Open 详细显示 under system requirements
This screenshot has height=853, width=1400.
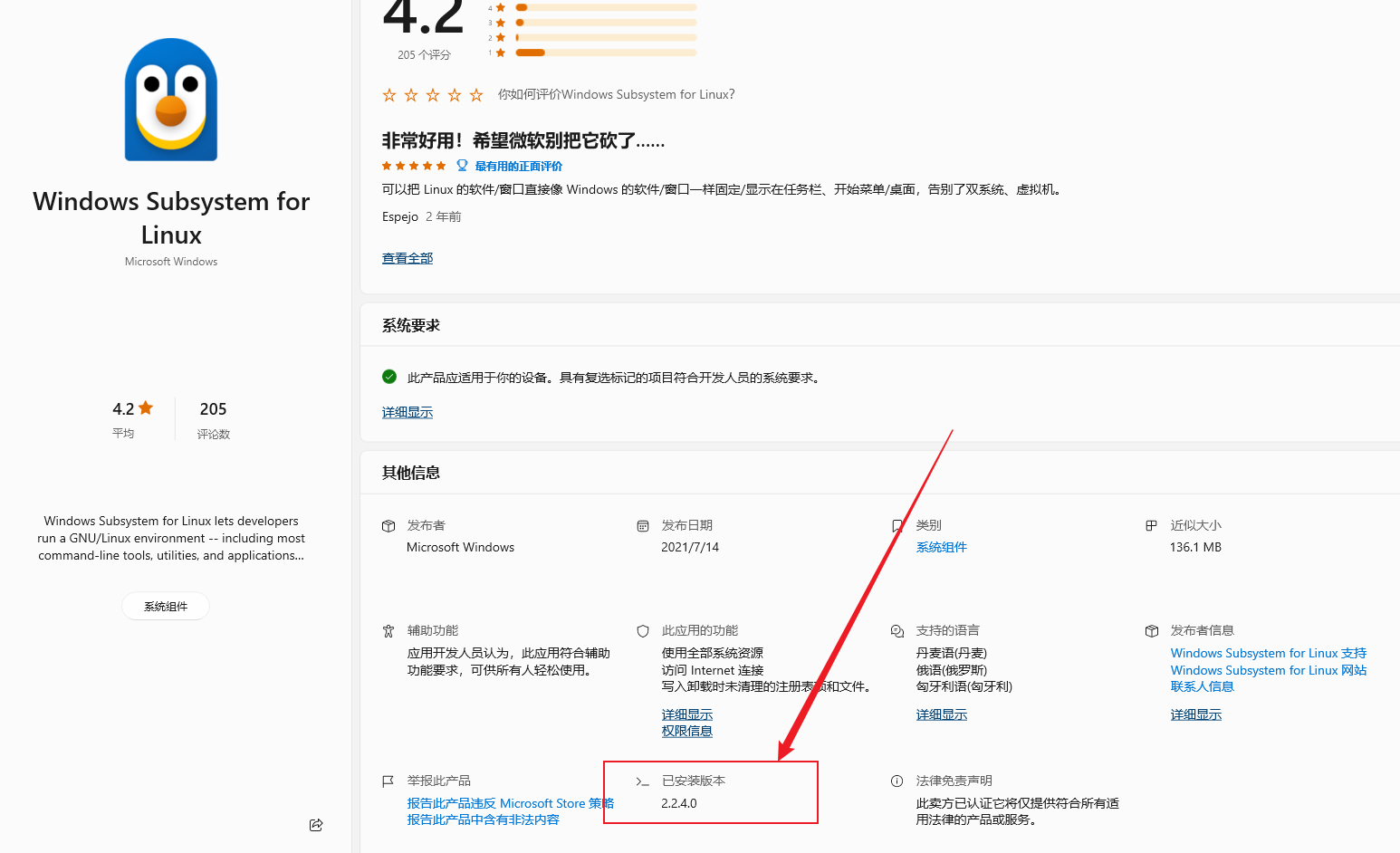tap(408, 413)
